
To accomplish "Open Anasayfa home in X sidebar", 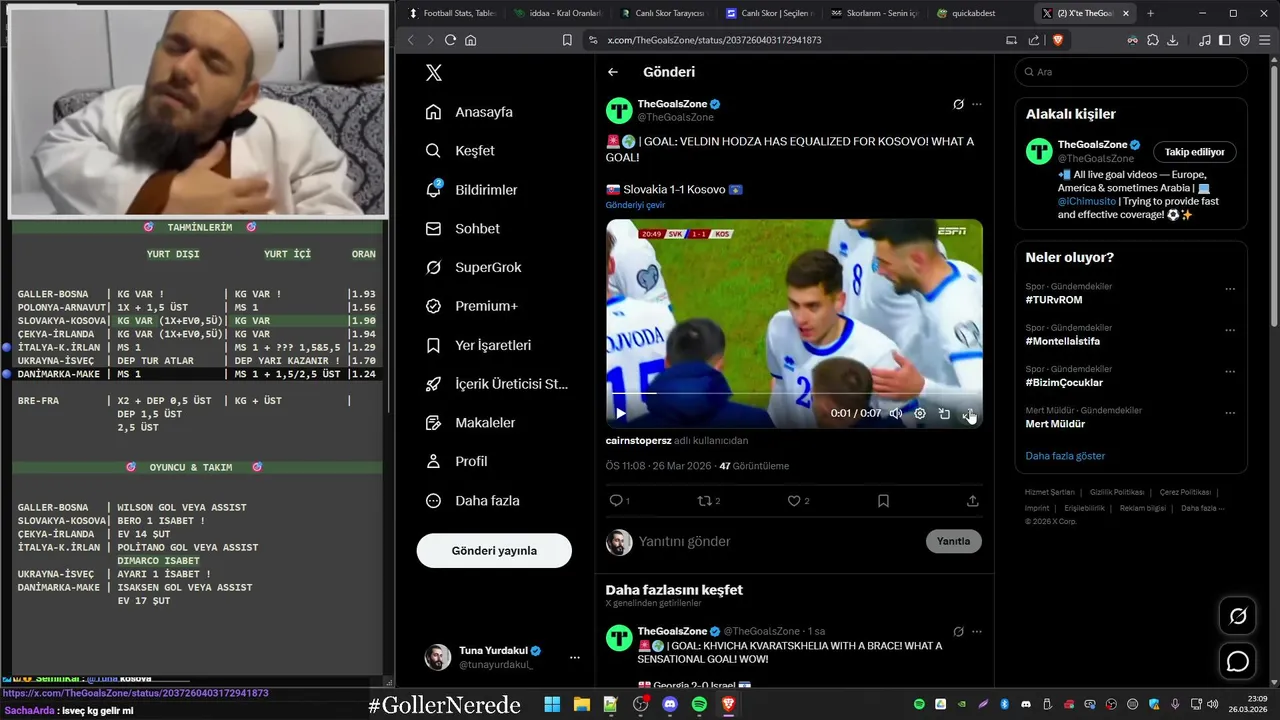I will coord(469,112).
